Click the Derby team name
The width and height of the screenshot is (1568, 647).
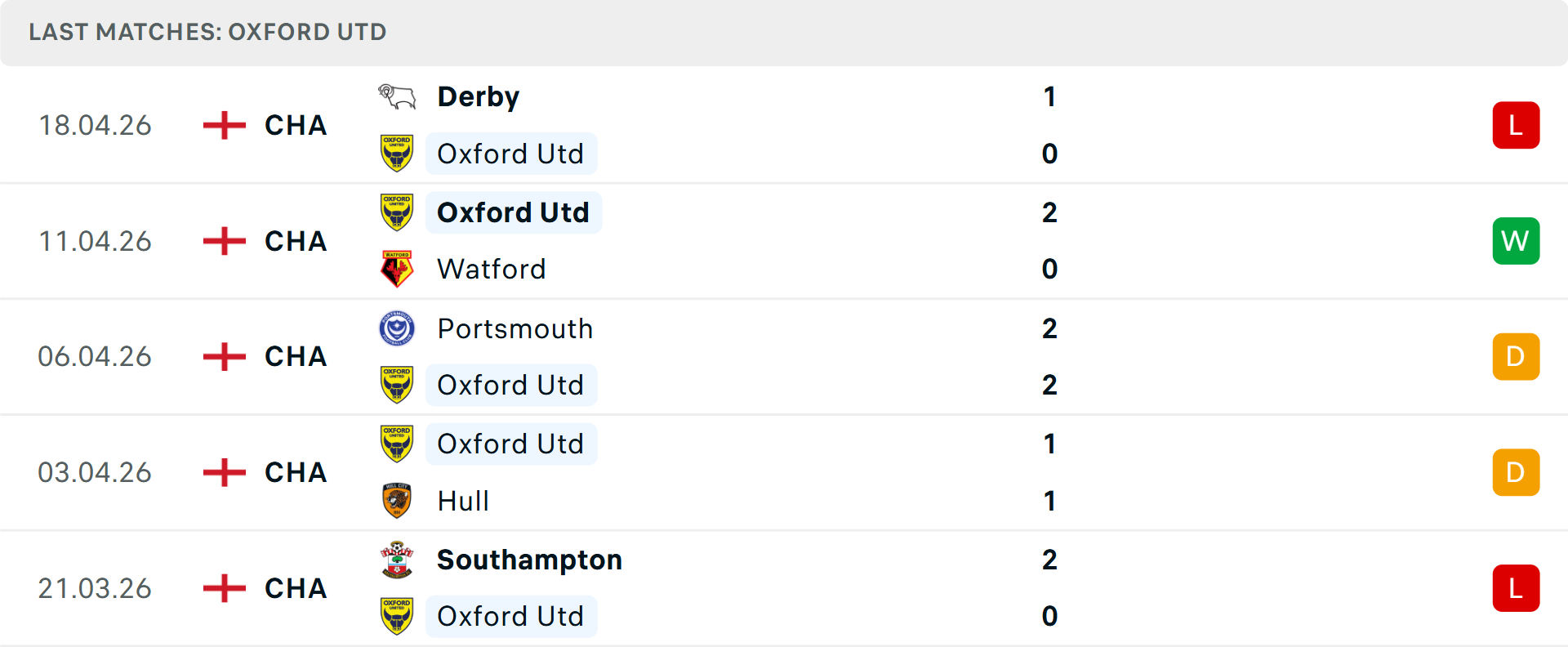pos(478,96)
